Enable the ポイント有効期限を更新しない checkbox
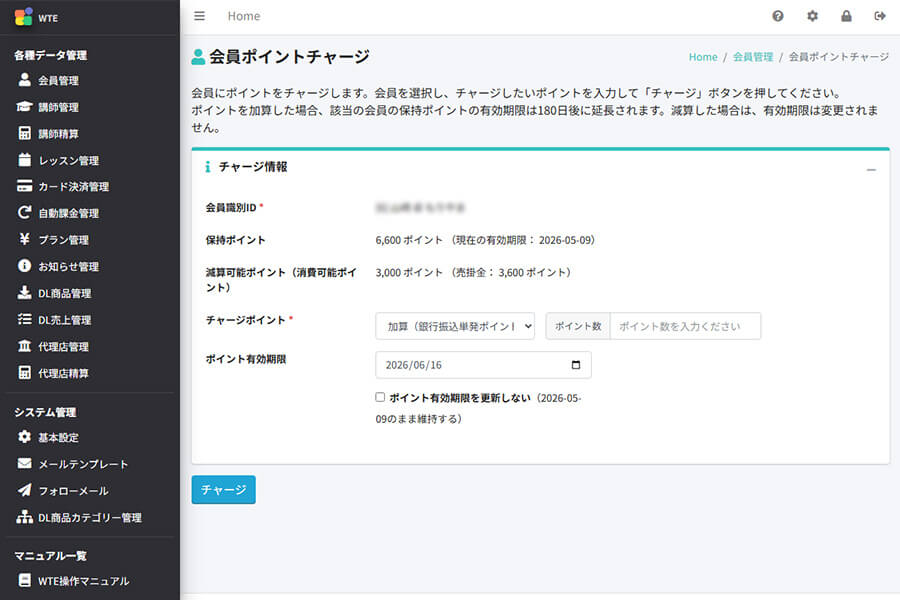Screen dimensions: 900x600 coord(380,397)
